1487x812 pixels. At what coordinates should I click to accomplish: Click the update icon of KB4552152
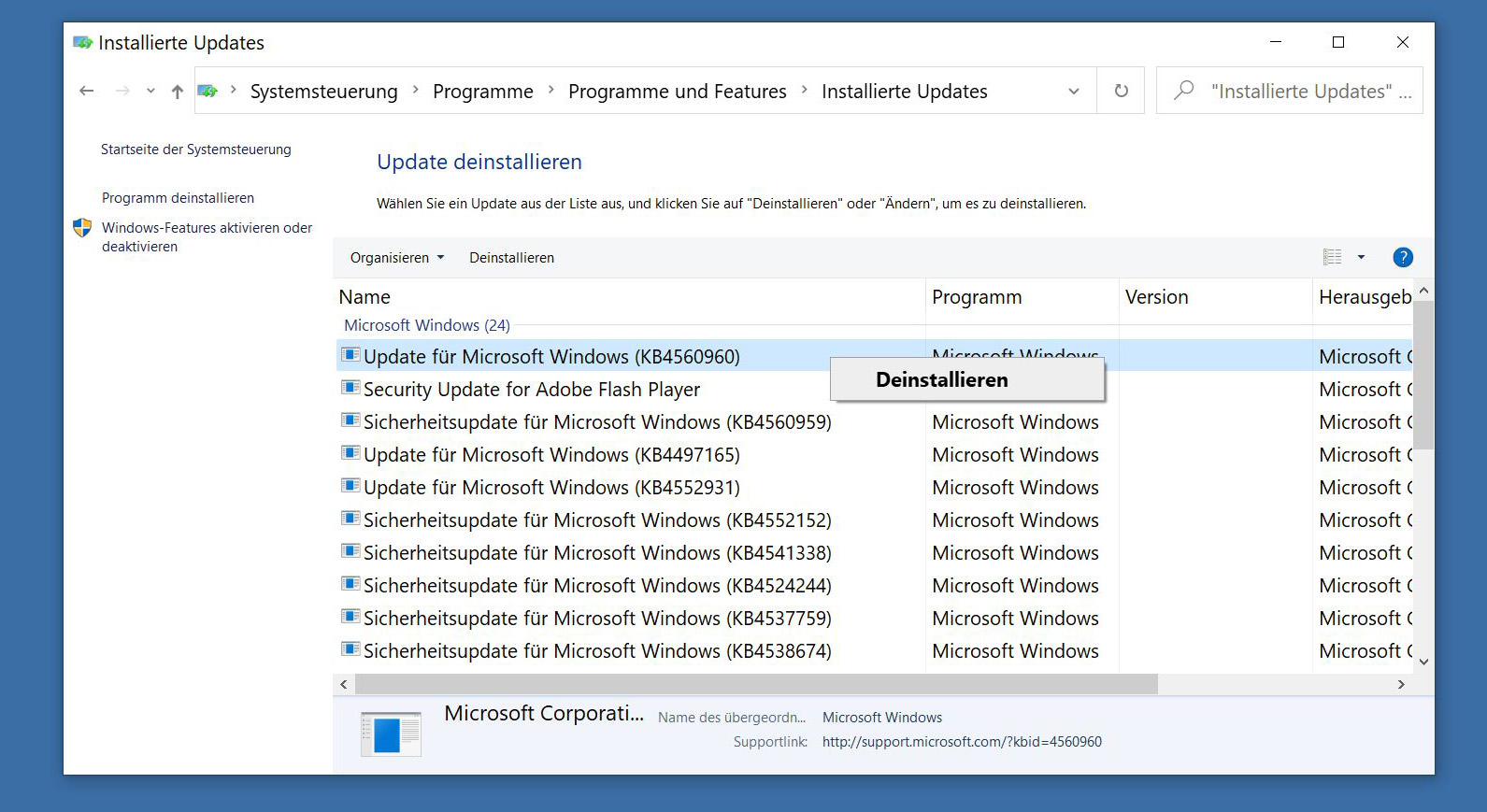point(350,518)
